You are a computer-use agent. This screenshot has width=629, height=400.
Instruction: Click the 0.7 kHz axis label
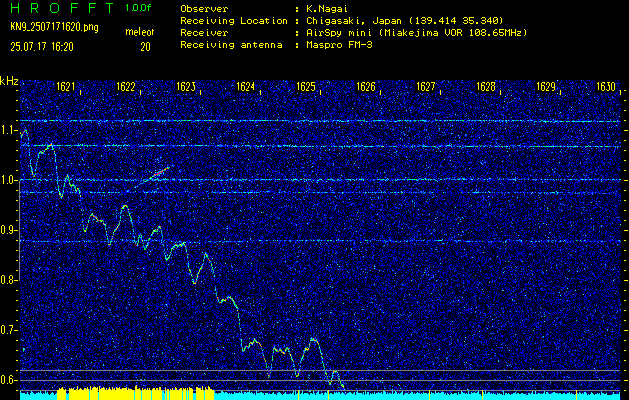coord(8,331)
